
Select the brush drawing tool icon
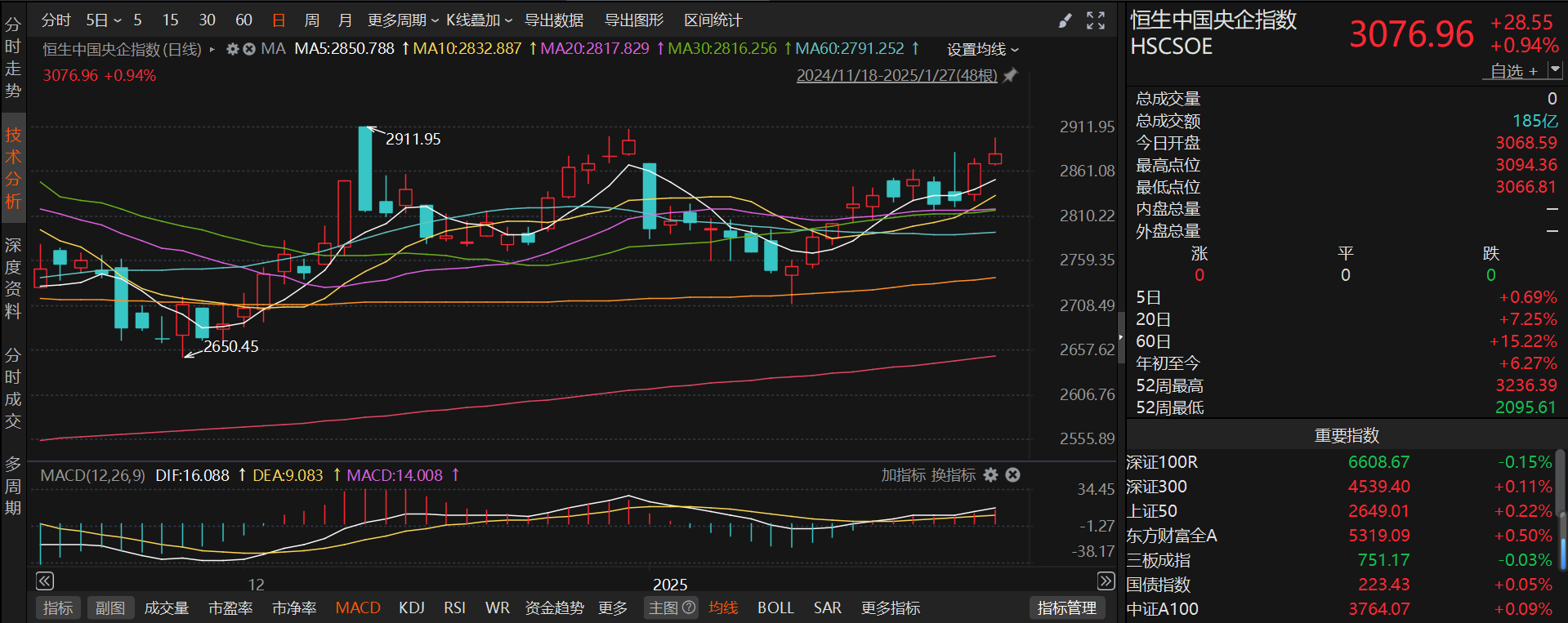click(x=1065, y=20)
